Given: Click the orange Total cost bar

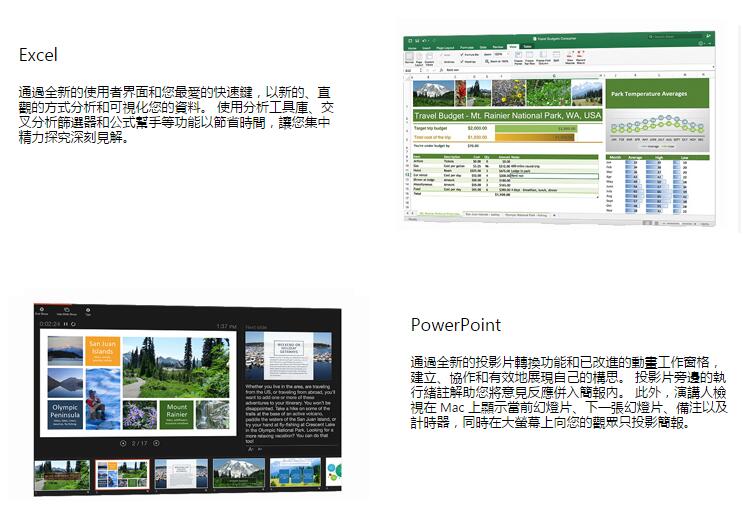Looking at the screenshot, I should click(x=535, y=137).
